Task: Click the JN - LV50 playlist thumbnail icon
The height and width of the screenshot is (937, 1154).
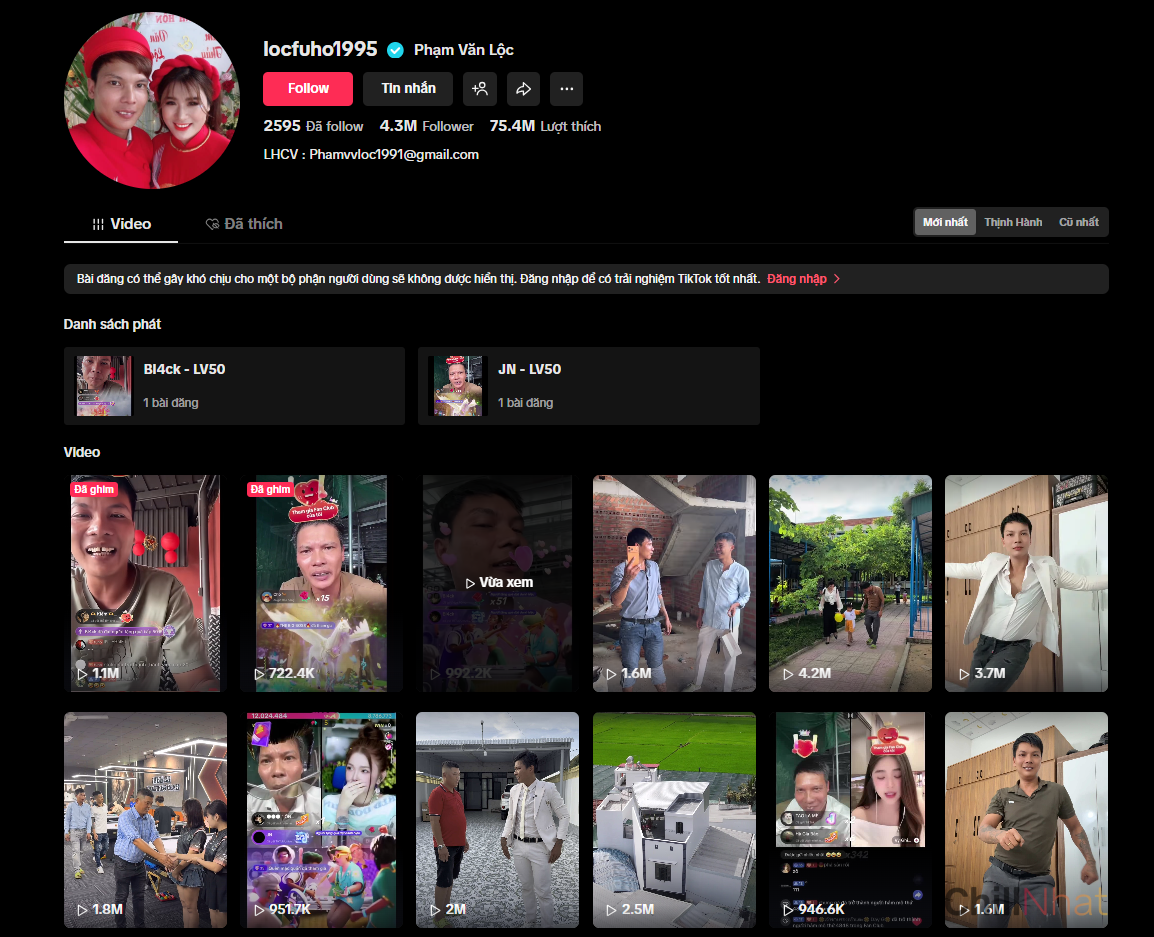Action: [458, 386]
